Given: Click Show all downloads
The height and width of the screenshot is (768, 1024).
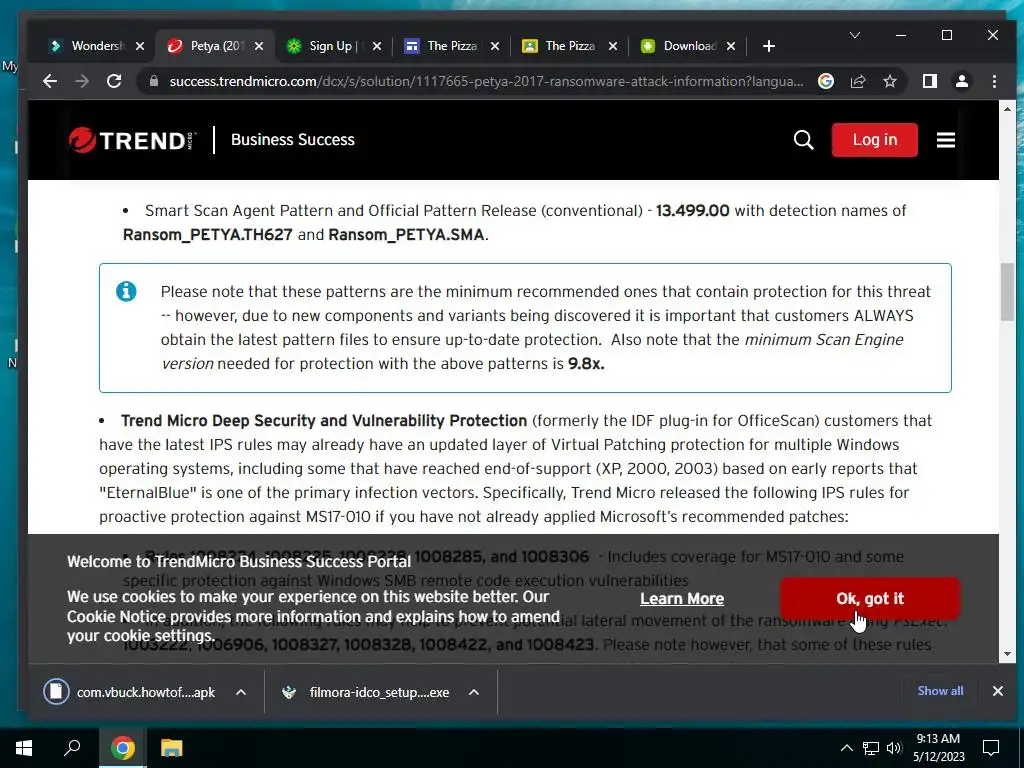Looking at the screenshot, I should [940, 691].
